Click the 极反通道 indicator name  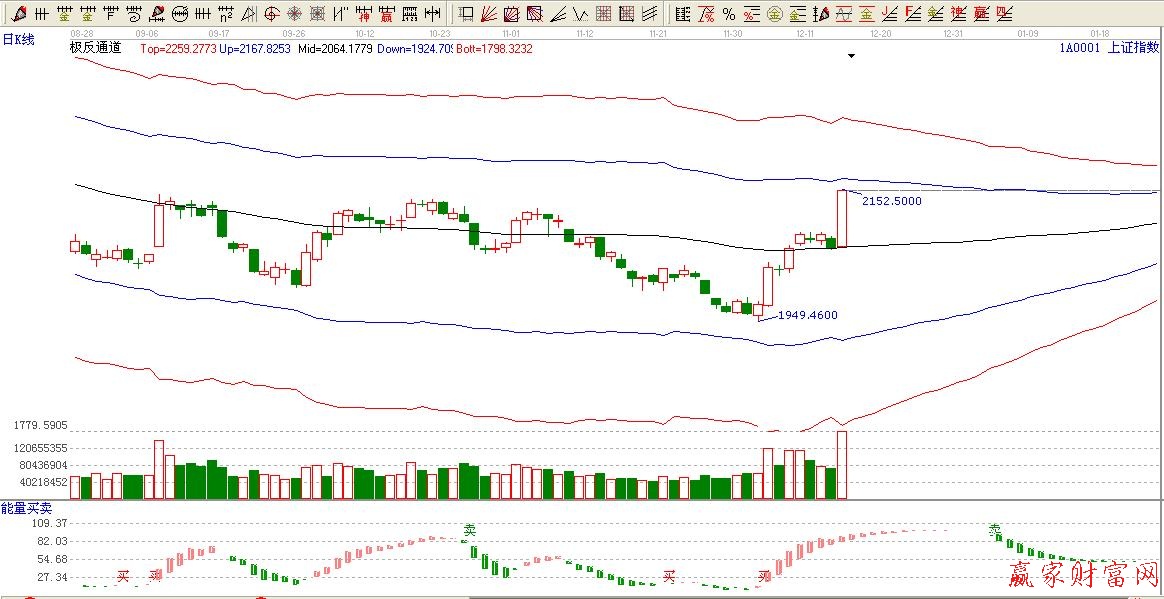click(x=95, y=48)
